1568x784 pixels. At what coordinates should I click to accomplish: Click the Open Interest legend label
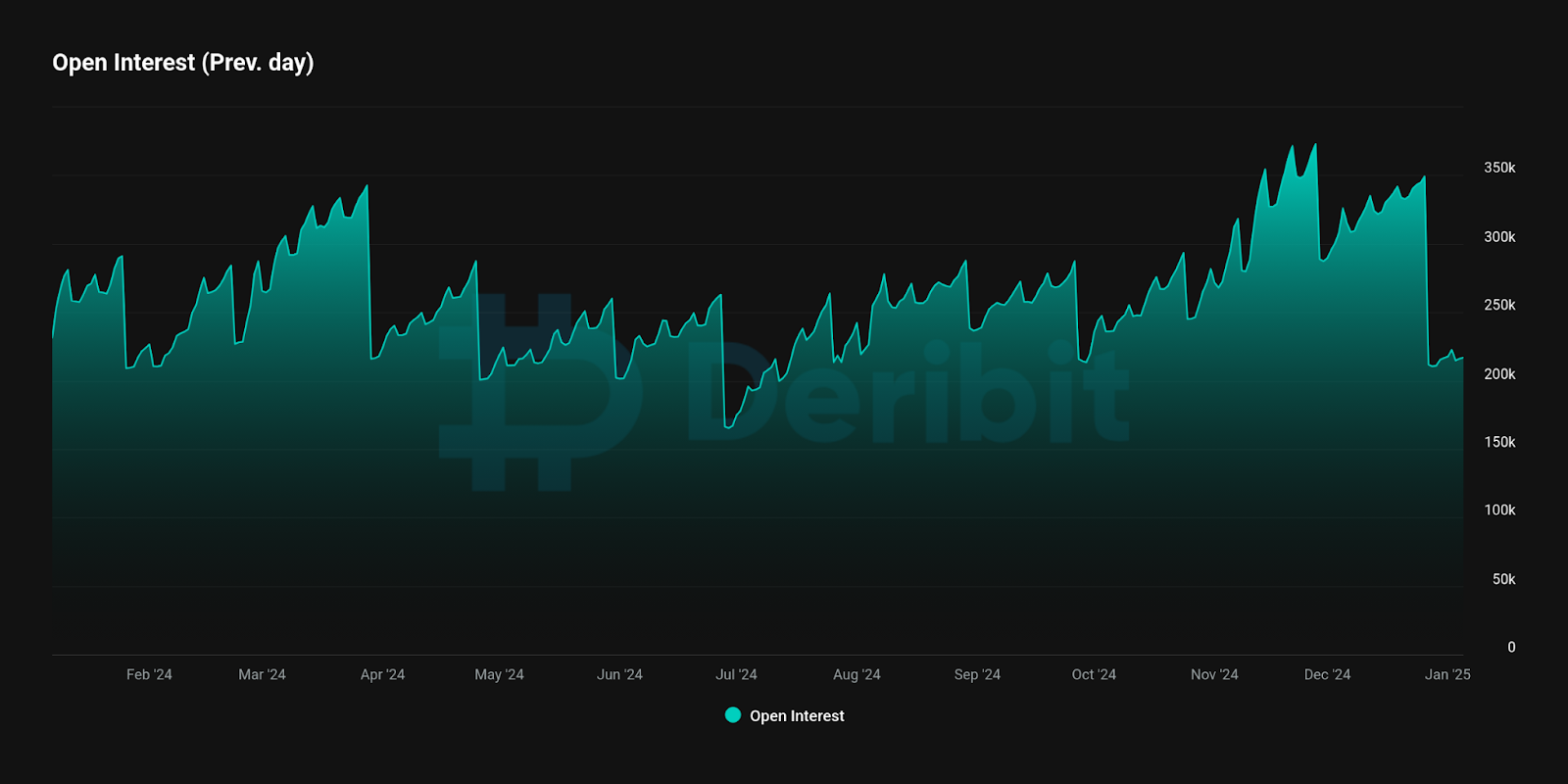point(797,716)
